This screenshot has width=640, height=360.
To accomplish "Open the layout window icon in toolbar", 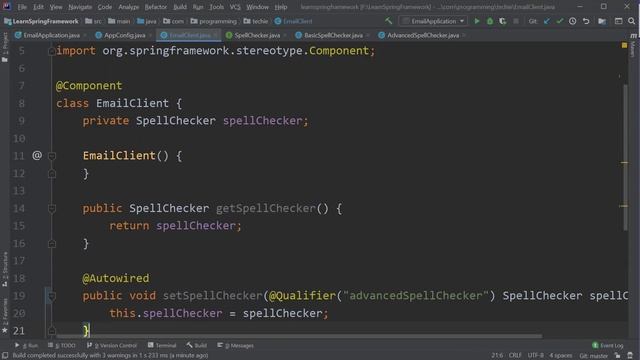I will click(618, 21).
